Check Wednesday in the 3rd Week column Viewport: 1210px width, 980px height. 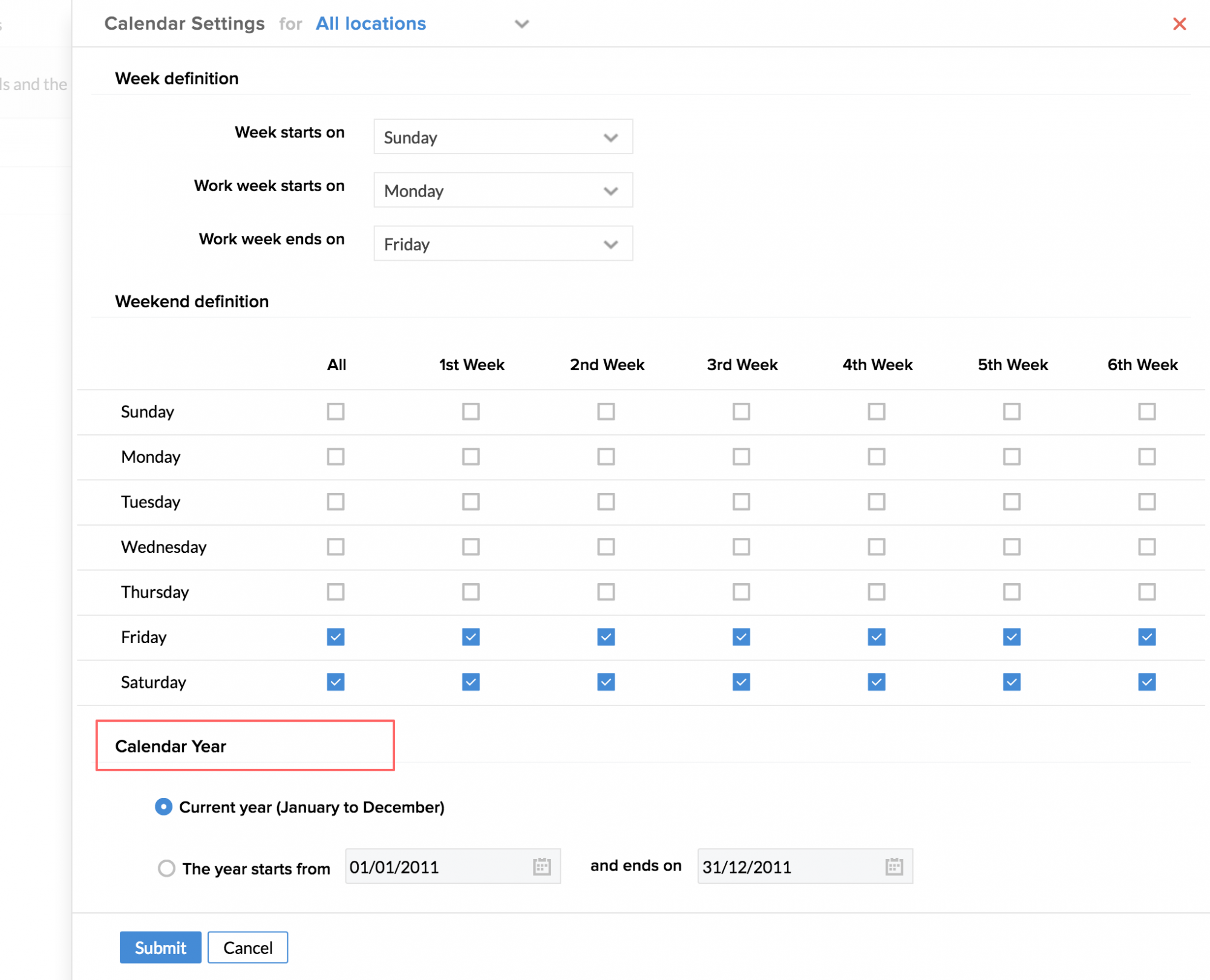(741, 546)
